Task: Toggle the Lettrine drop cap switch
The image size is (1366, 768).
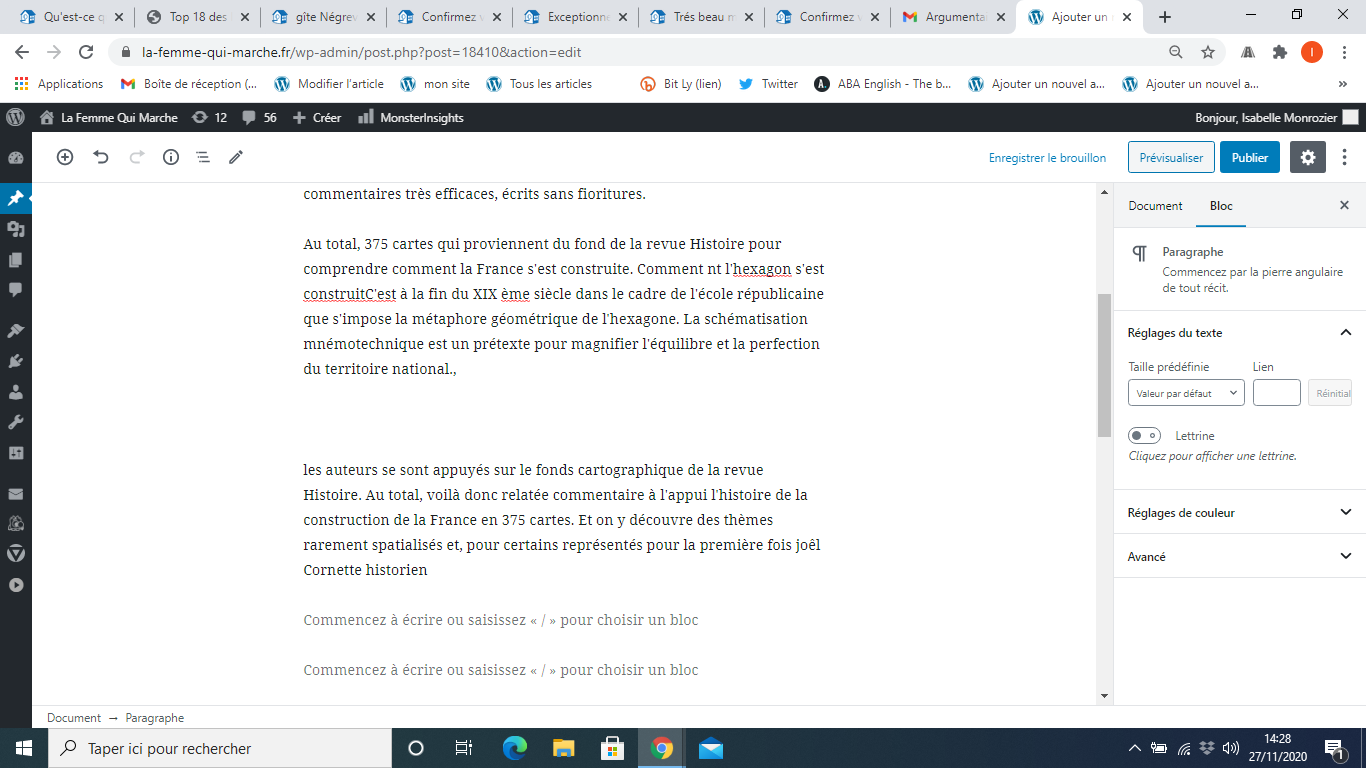Action: click(x=1144, y=435)
